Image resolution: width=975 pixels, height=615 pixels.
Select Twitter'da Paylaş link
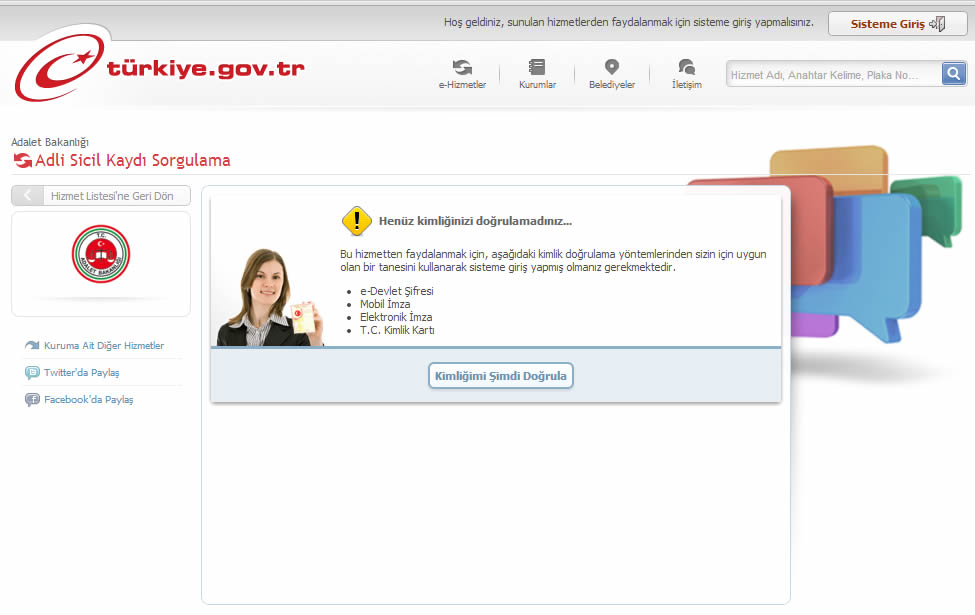click(x=82, y=373)
